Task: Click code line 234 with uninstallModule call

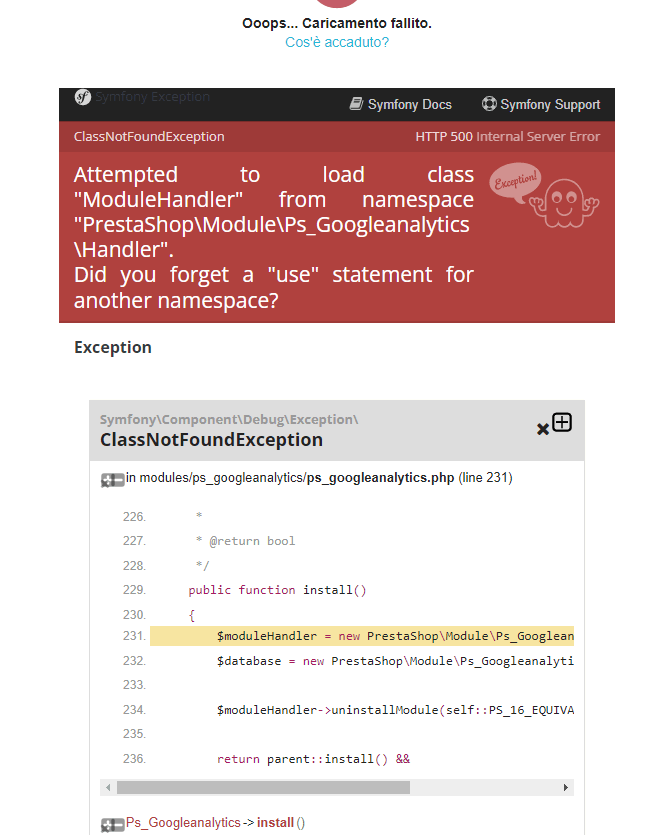Action: pyautogui.click(x=395, y=710)
